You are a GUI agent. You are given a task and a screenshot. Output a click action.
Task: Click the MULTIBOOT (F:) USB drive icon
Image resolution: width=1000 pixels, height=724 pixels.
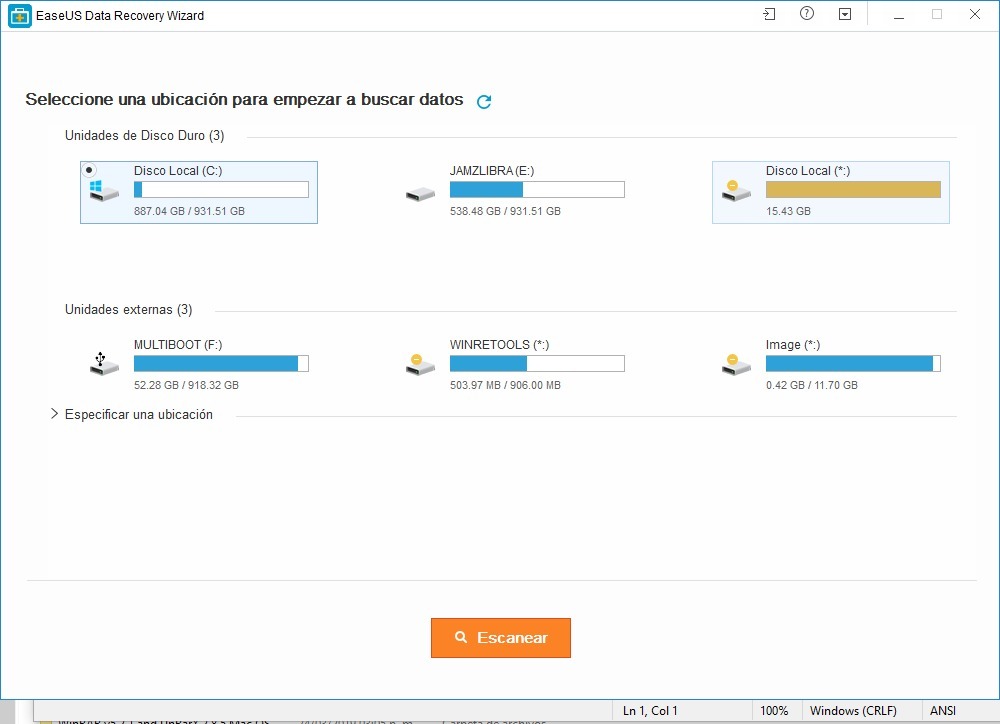click(x=104, y=364)
